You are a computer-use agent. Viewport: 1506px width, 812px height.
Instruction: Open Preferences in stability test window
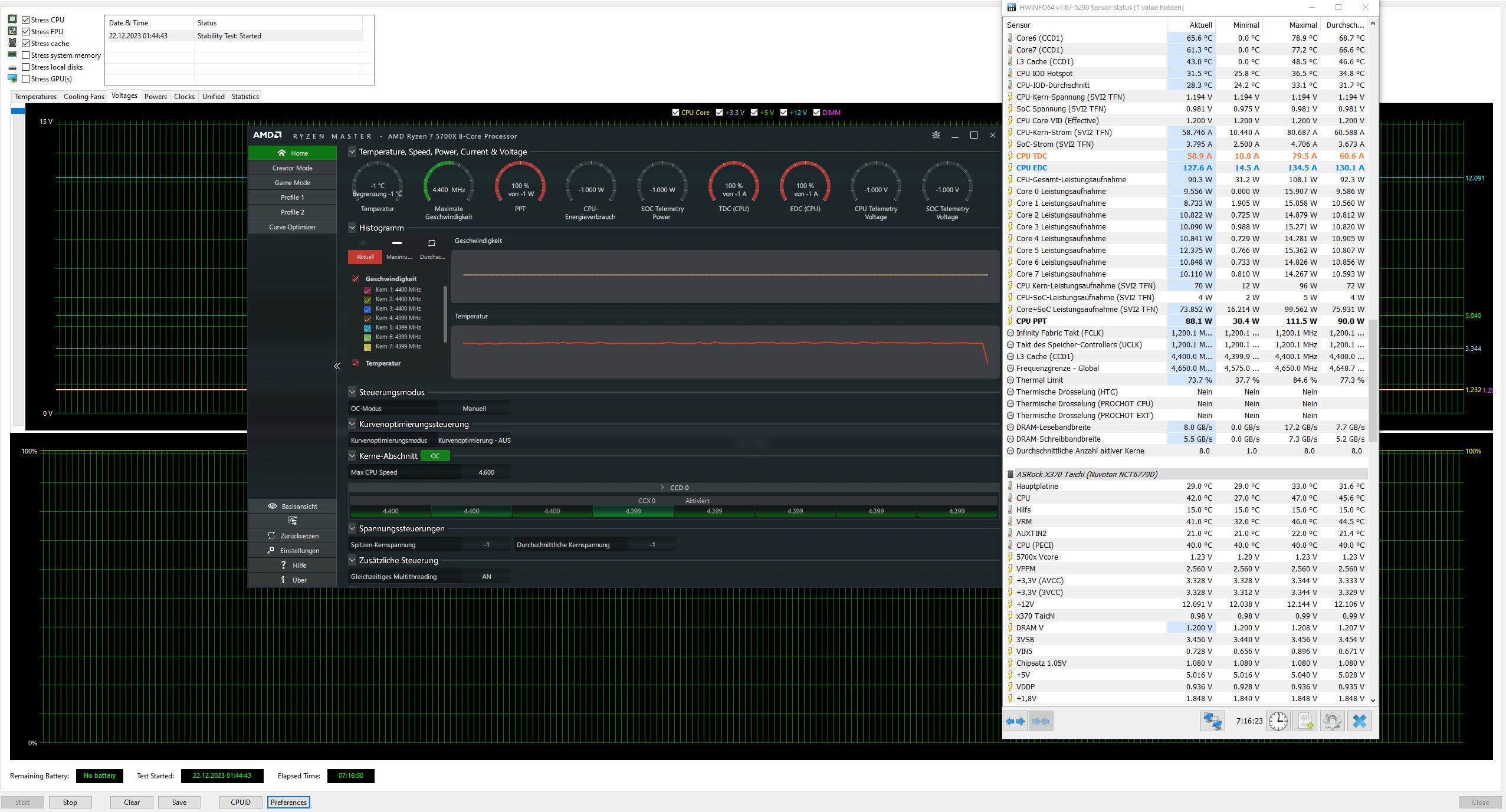[x=288, y=802]
